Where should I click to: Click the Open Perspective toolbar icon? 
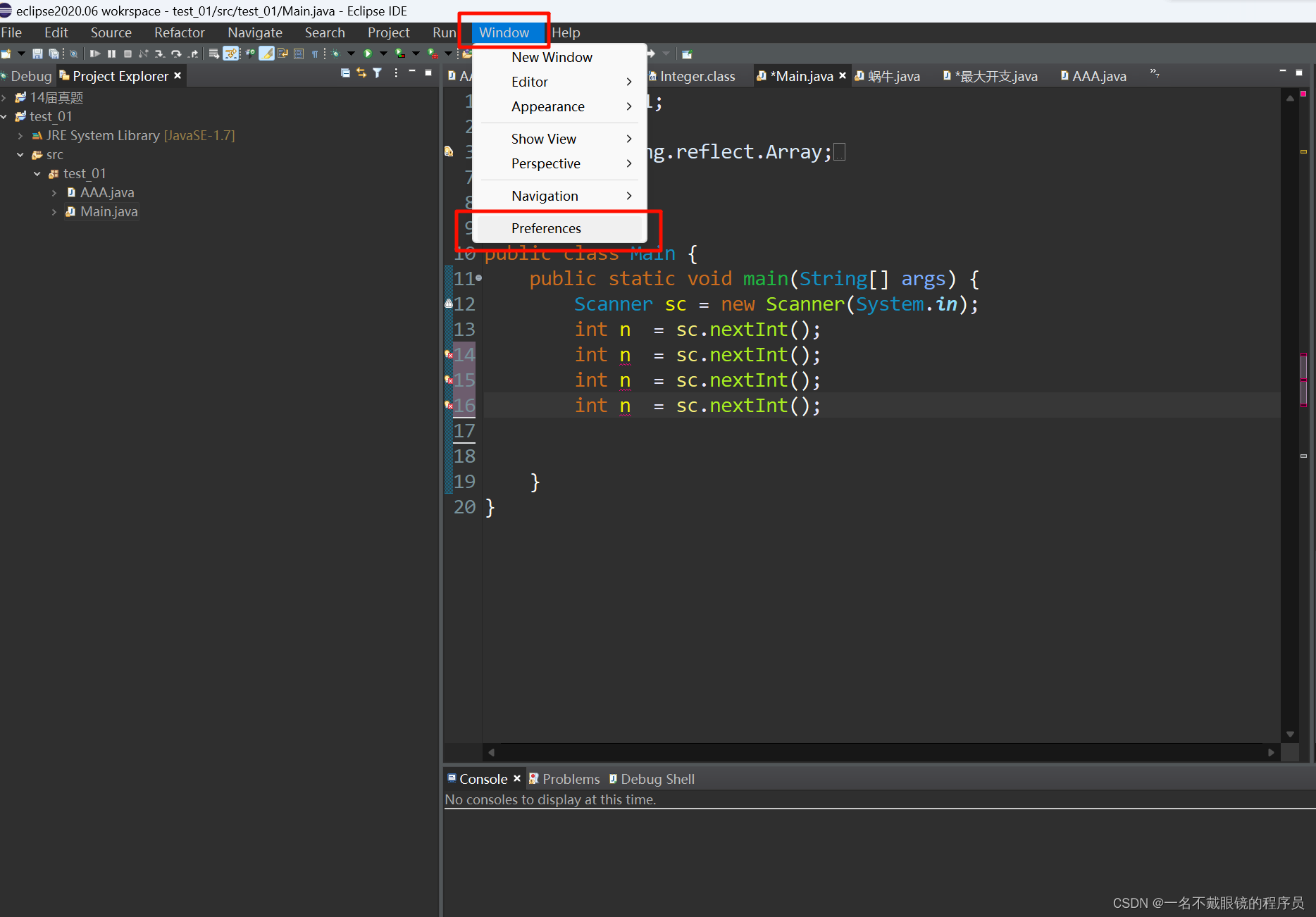tap(687, 54)
